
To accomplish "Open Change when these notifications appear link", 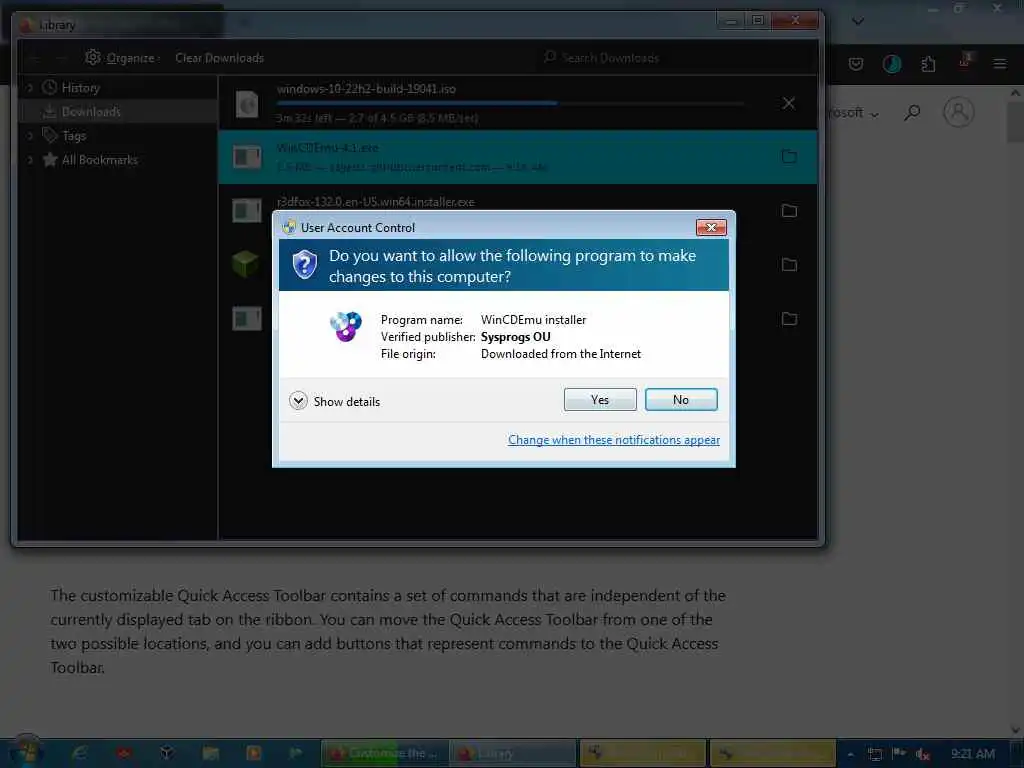I will click(x=613, y=440).
